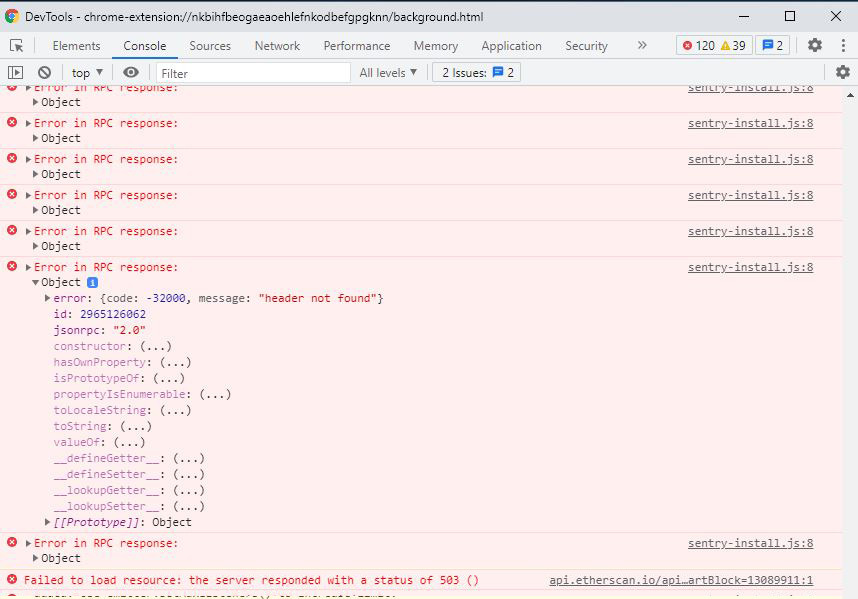This screenshot has height=599, width=858.
Task: Invoke the toLocaleString getter (...)
Action: pos(176,410)
